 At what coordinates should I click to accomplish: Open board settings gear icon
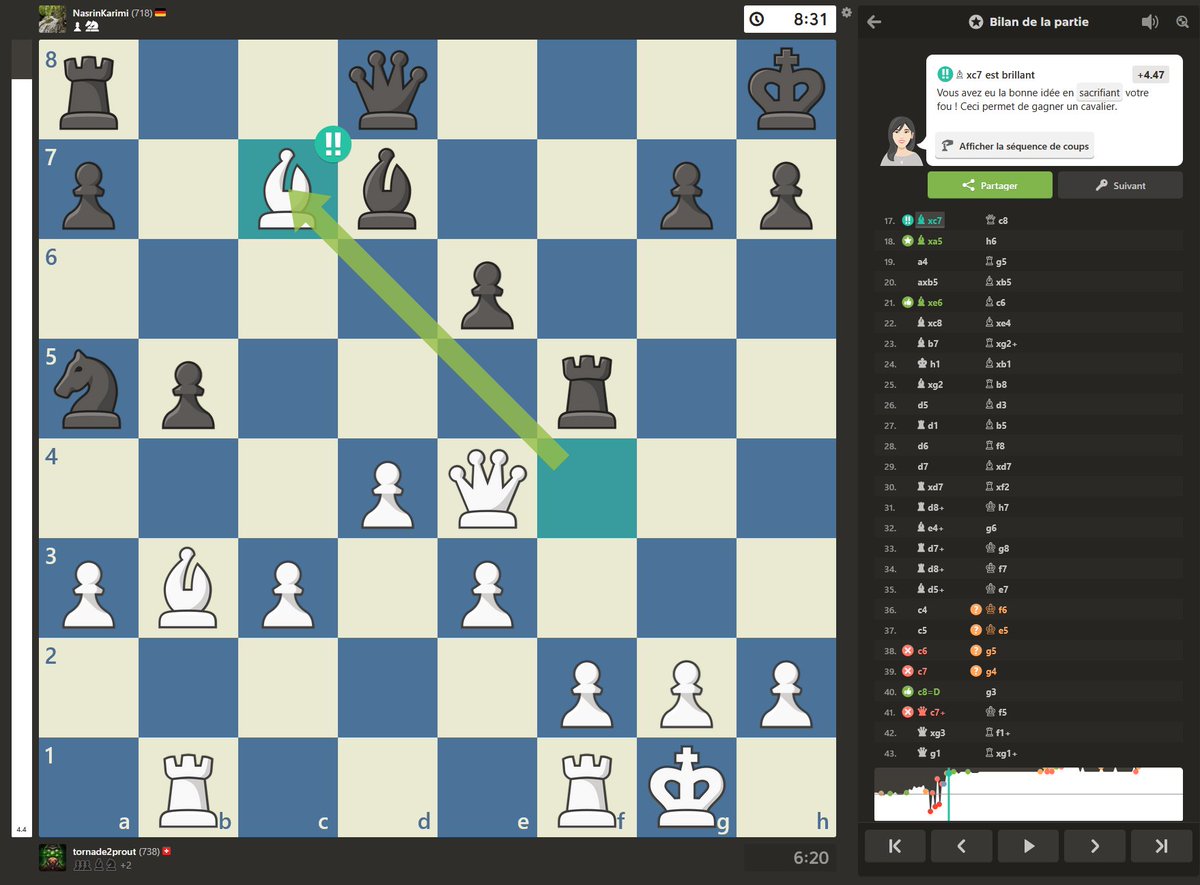click(x=846, y=13)
